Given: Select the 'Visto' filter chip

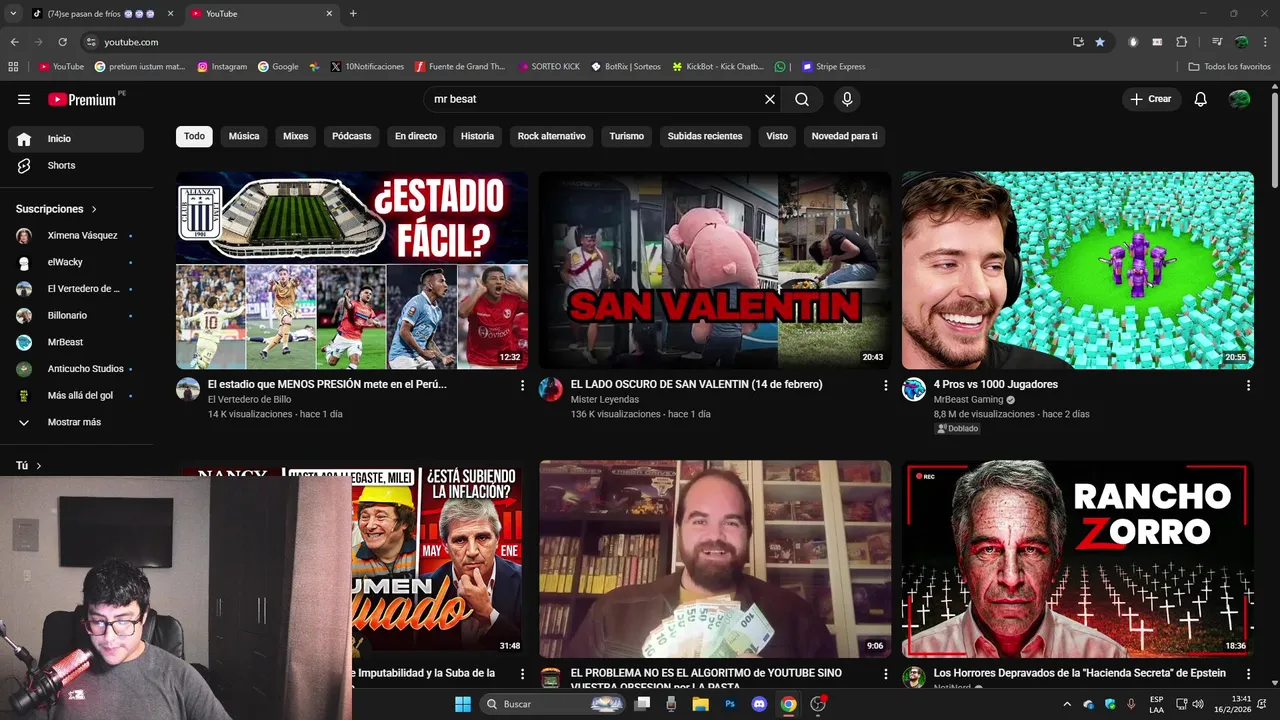Looking at the screenshot, I should (777, 136).
